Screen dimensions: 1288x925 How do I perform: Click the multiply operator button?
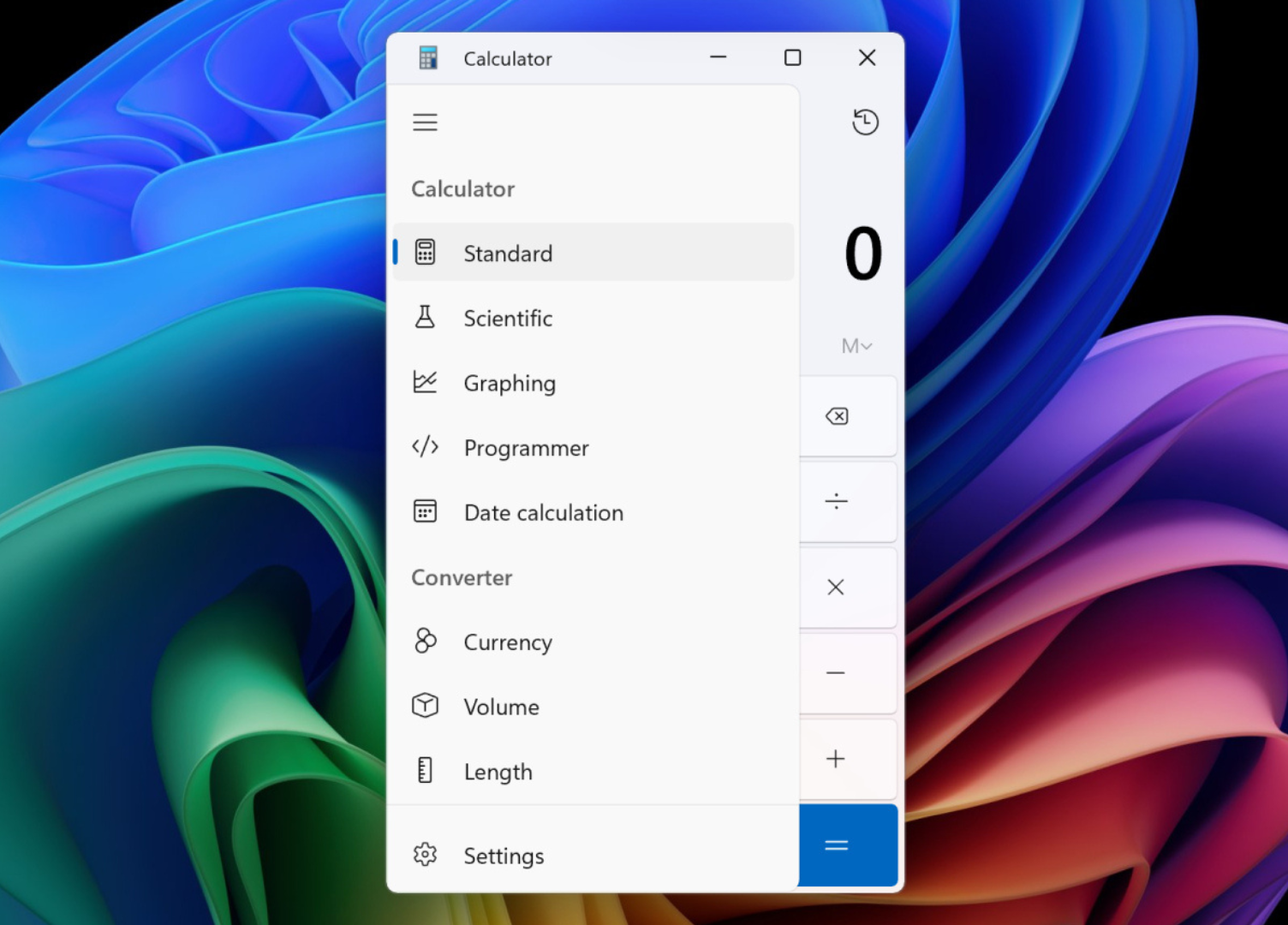point(837,588)
